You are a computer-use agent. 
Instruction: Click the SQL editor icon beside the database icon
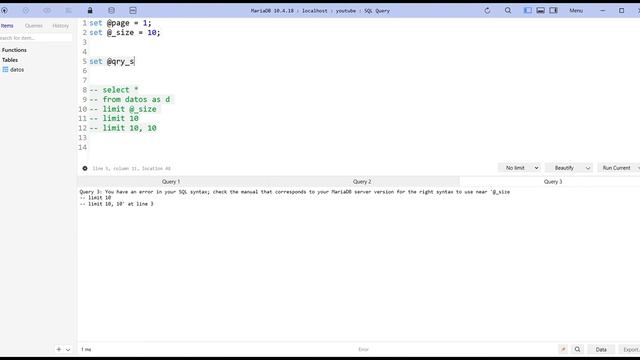pos(133,11)
